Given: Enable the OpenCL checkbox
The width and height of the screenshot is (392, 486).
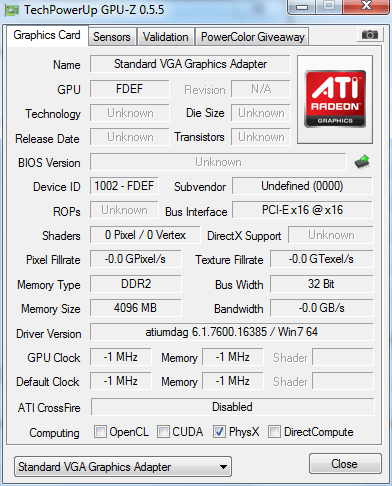Looking at the screenshot, I should [100, 431].
